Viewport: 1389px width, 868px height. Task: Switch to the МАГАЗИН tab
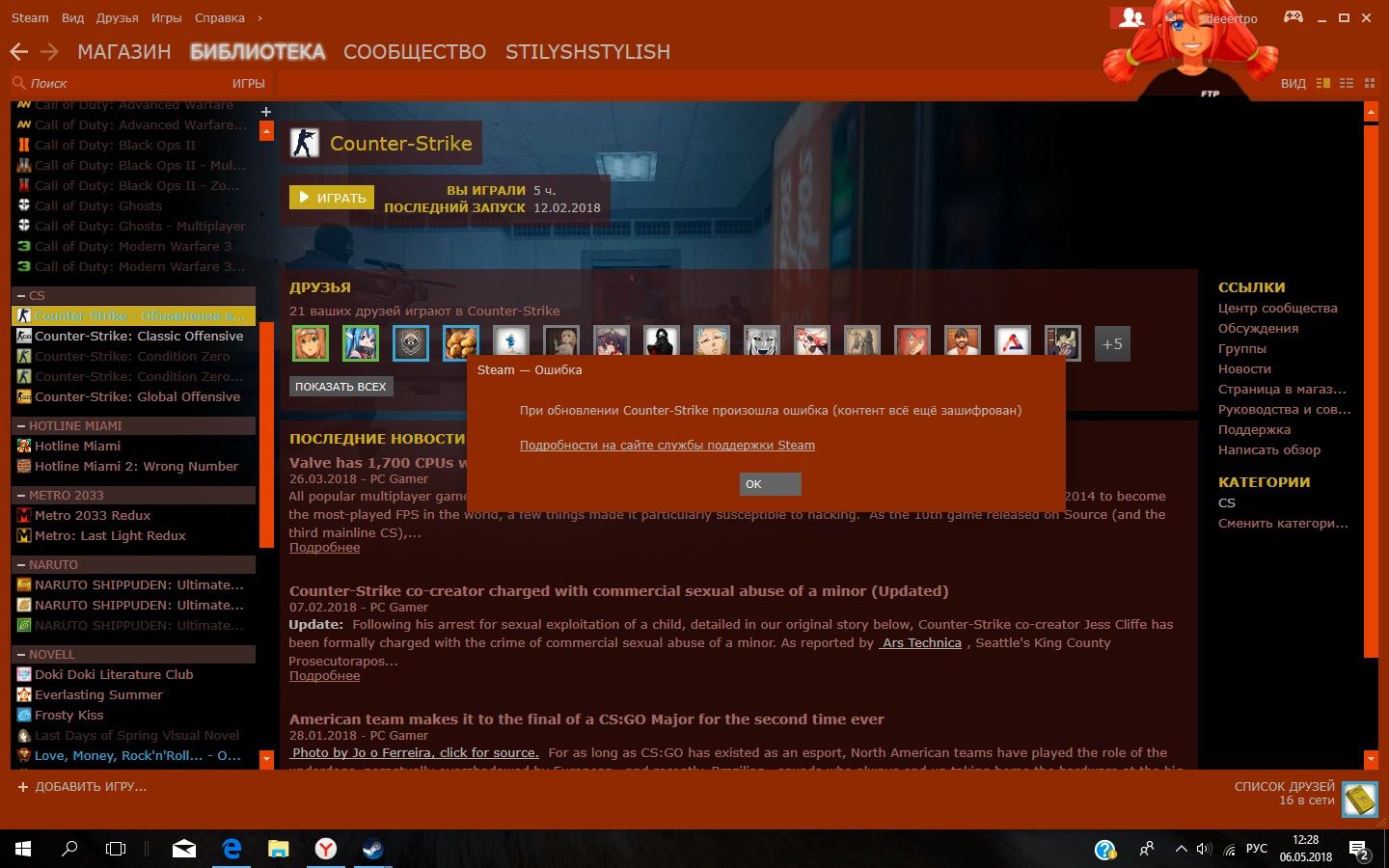click(123, 52)
